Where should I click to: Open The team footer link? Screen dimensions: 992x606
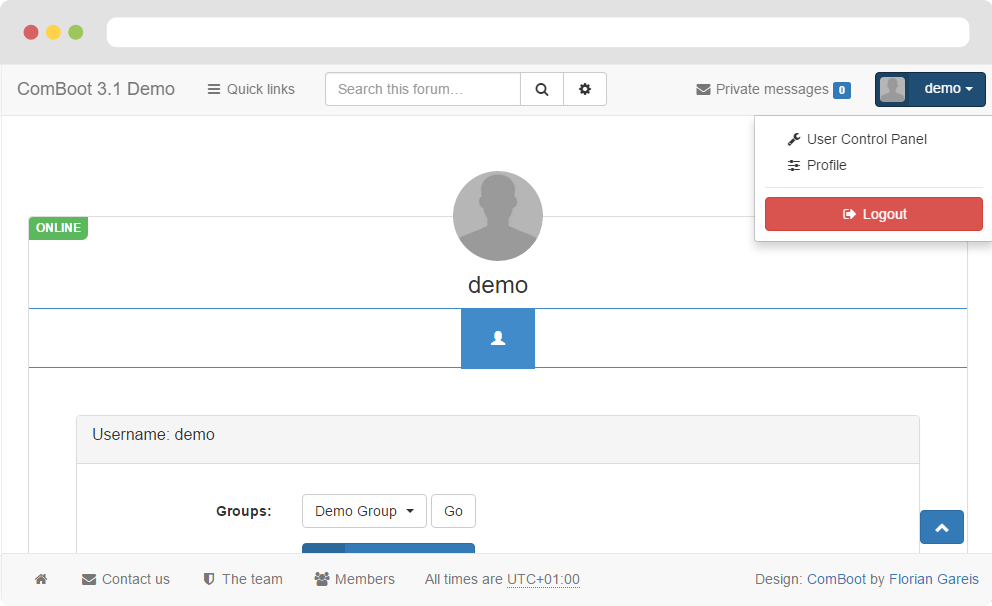click(243, 579)
